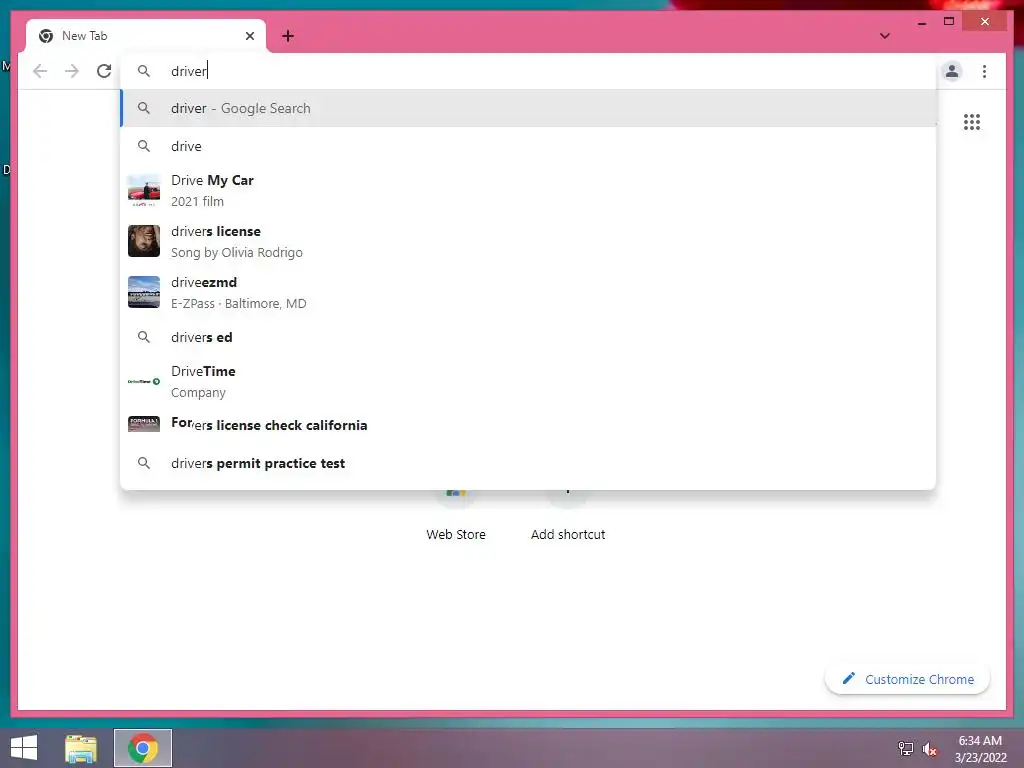The image size is (1024, 768).
Task: Open File Explorer from the taskbar
Action: coord(81,748)
